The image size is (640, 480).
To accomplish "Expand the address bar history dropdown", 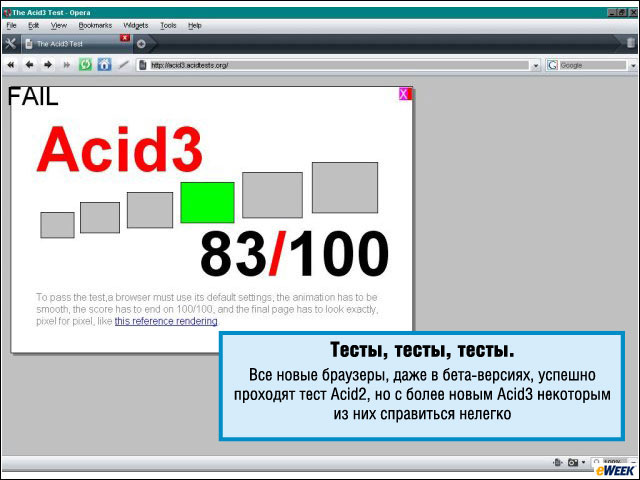I will pyautogui.click(x=536, y=65).
